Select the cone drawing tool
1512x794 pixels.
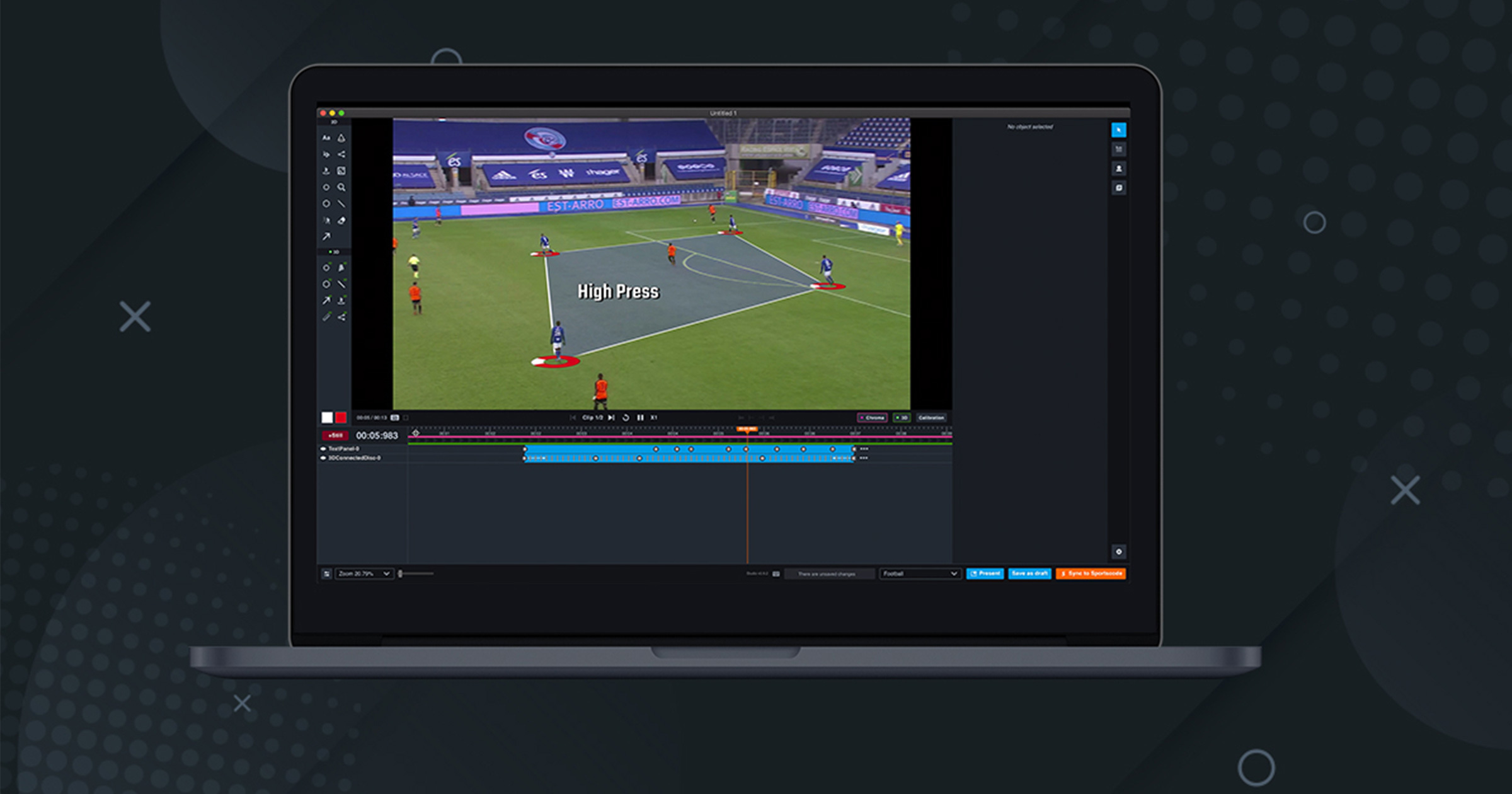[341, 138]
